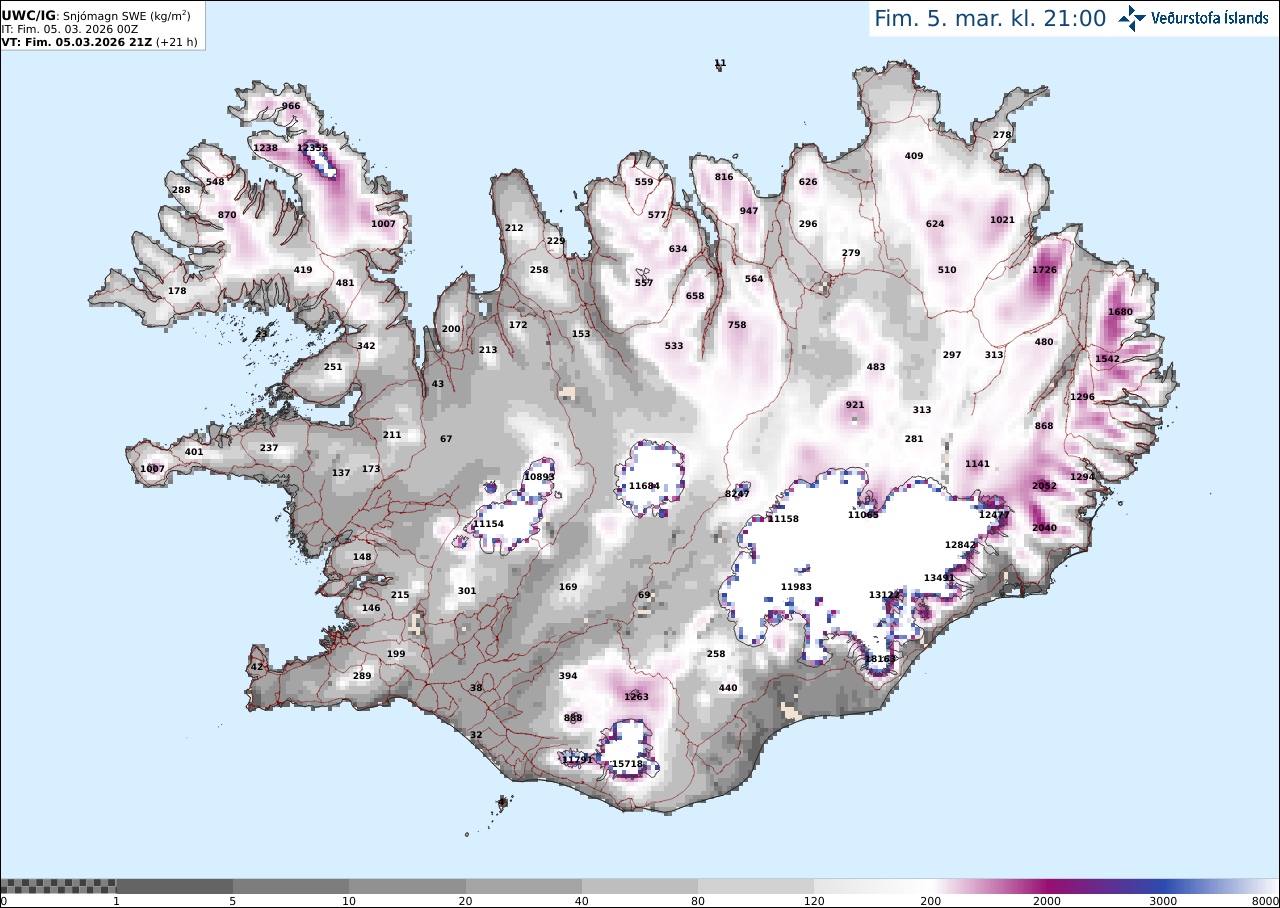Screen dimensions: 1280x908
Task: Click the '1263' snow value
Action: (636, 697)
